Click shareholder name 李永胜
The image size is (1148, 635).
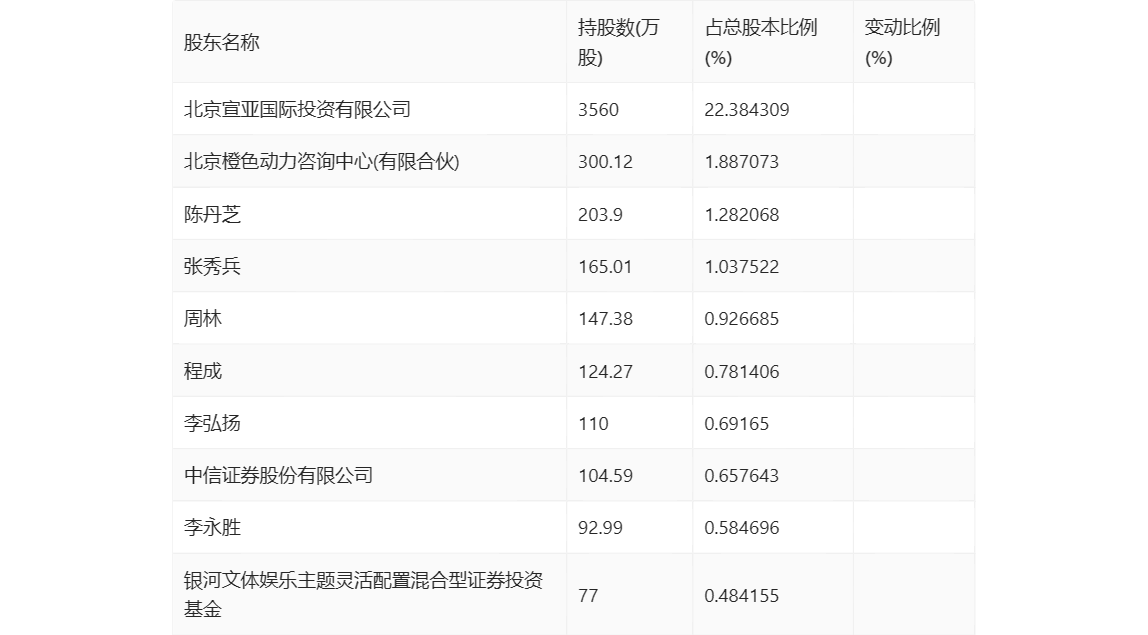point(212,527)
